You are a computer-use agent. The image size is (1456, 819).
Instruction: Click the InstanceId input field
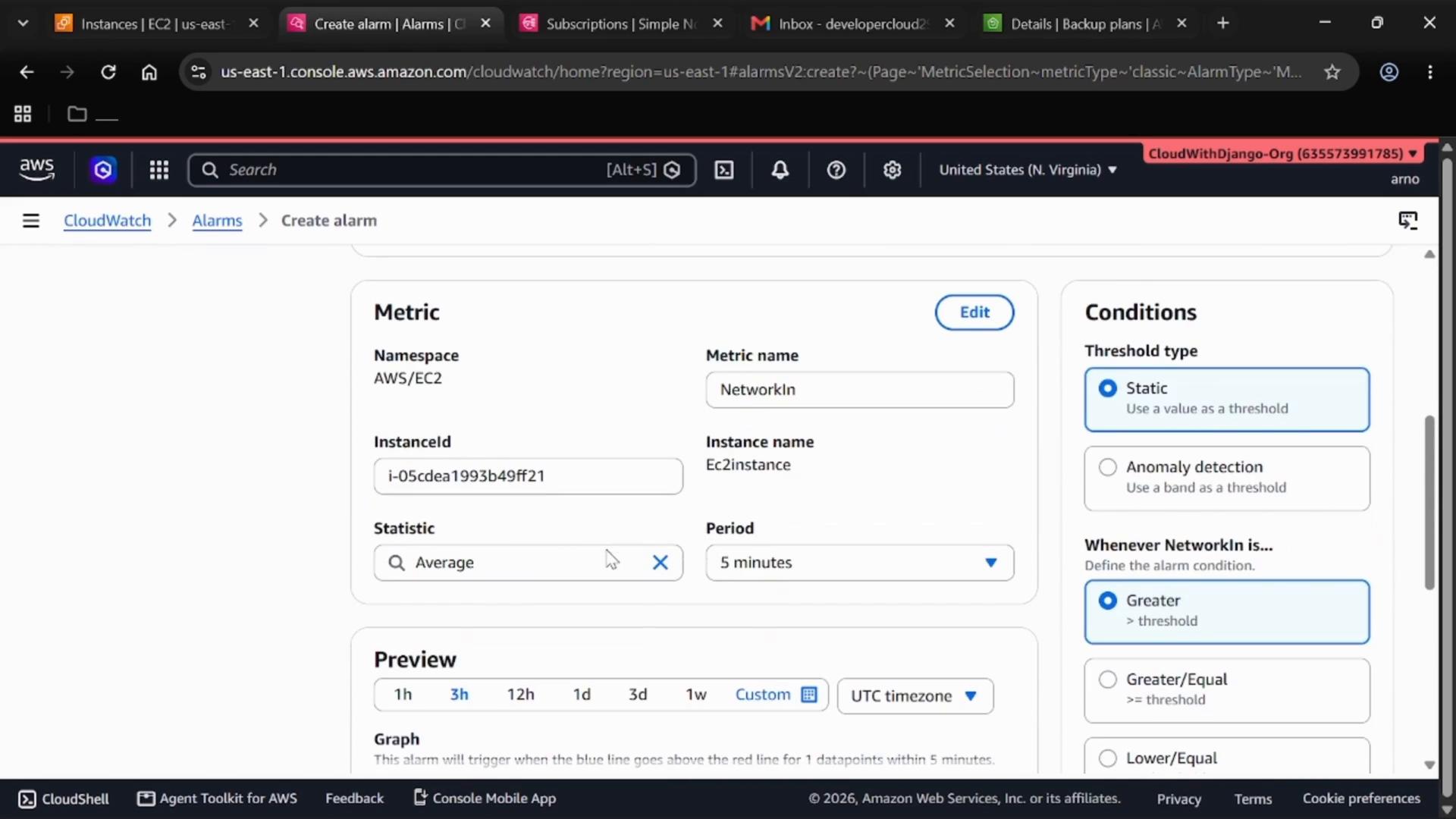pos(529,476)
